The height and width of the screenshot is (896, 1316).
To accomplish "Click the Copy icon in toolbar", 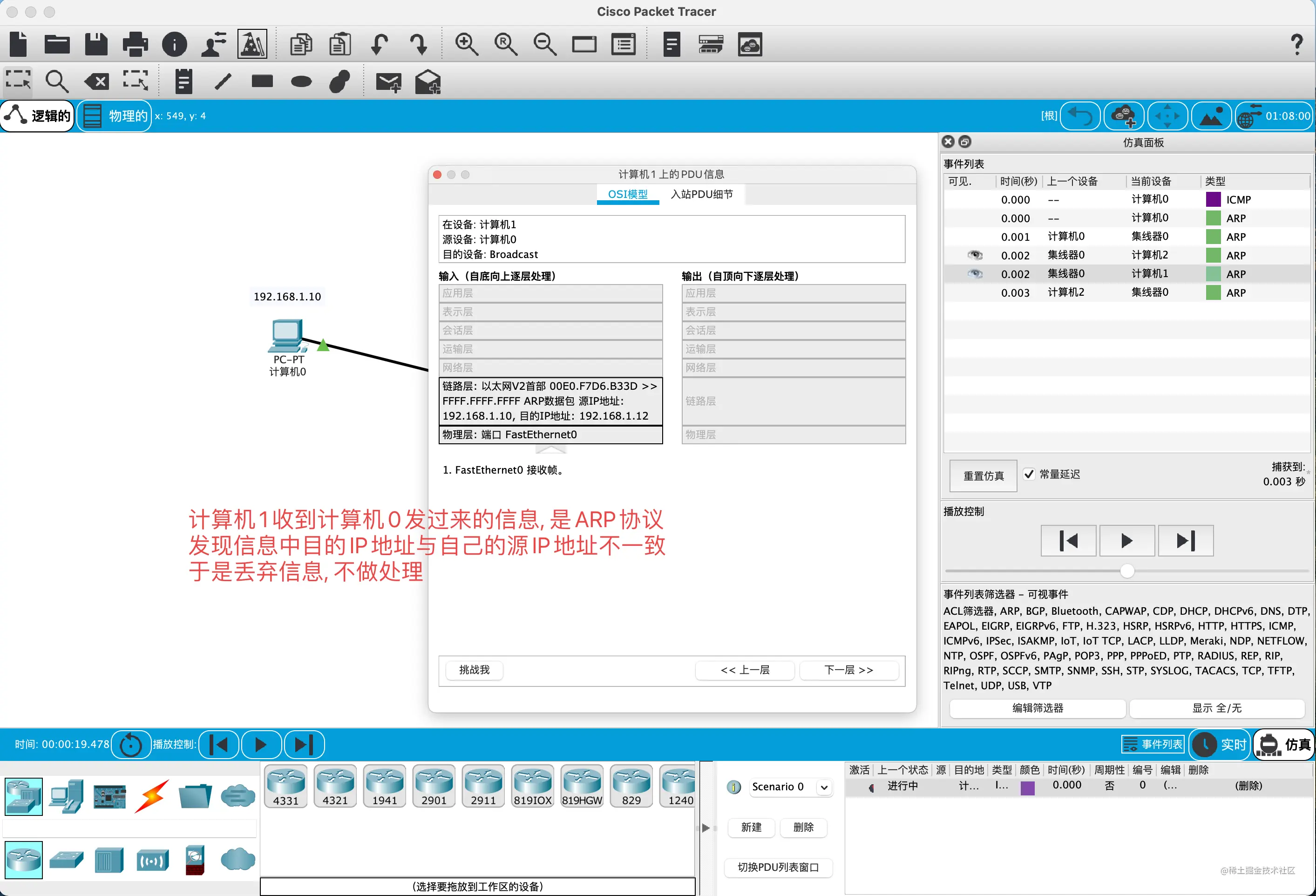I will 301,44.
